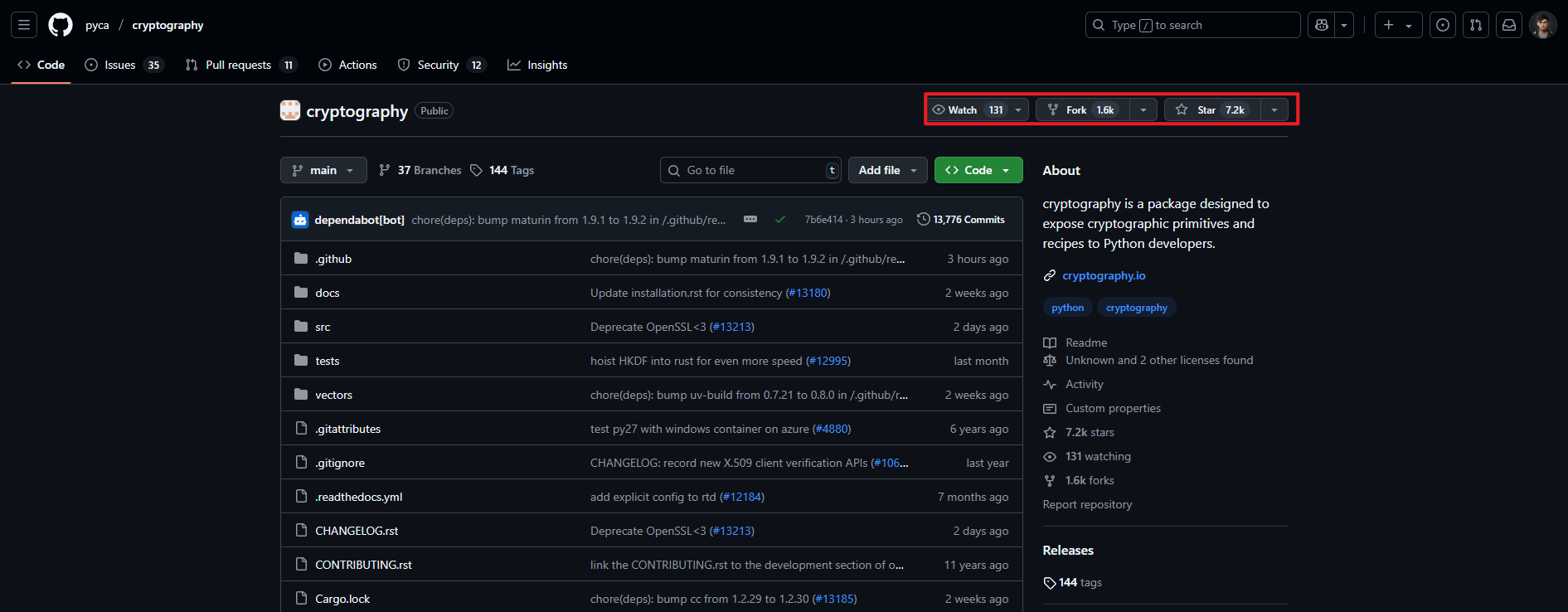Image resolution: width=1568 pixels, height=612 pixels.
Task: Expand fork options dropdown arrow
Action: coord(1143,109)
